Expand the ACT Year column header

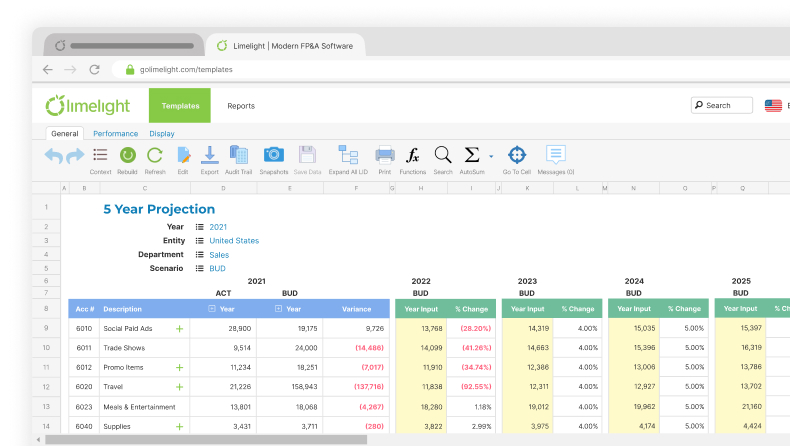(x=212, y=308)
